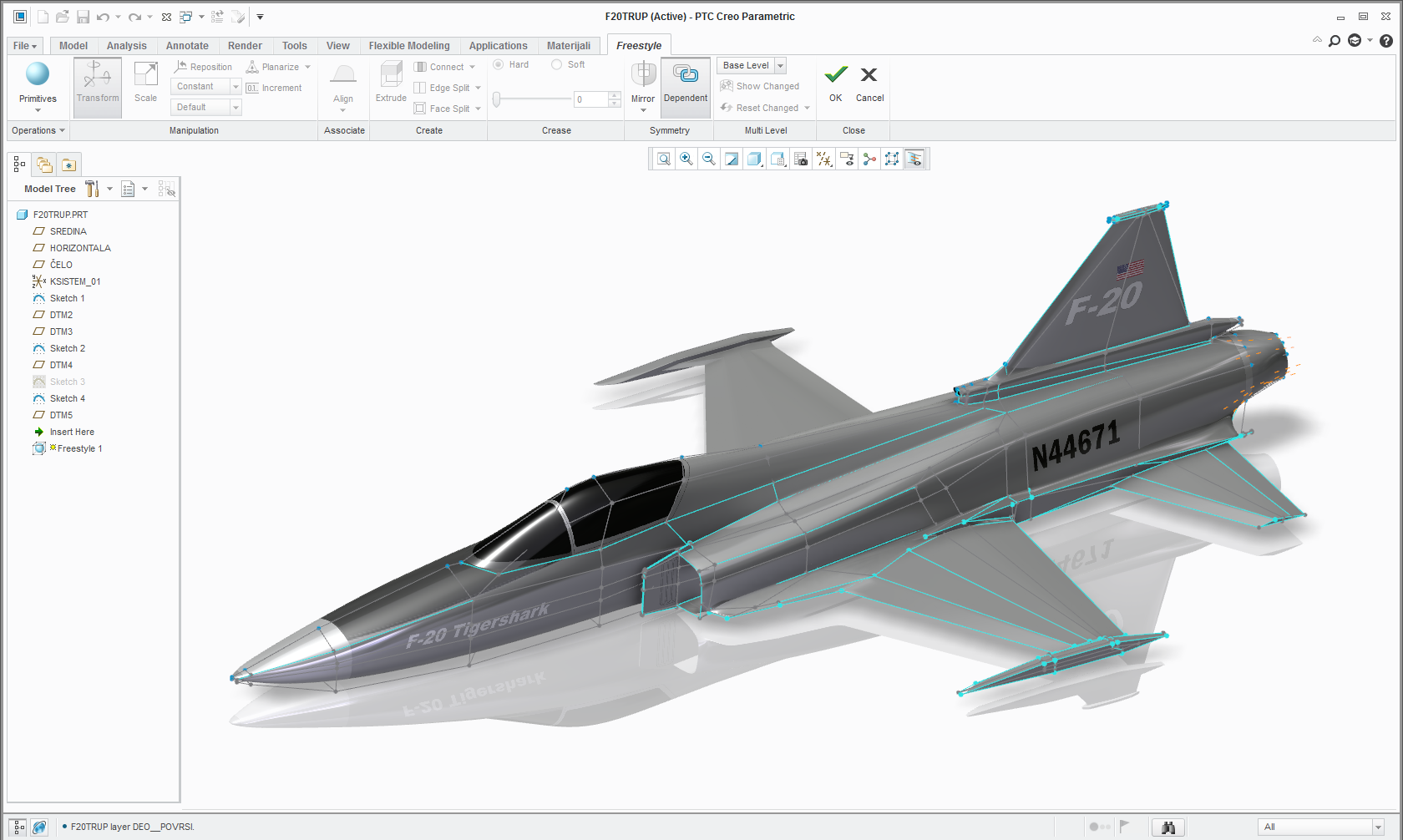
Task: Click the crease value input field
Action: [x=590, y=99]
